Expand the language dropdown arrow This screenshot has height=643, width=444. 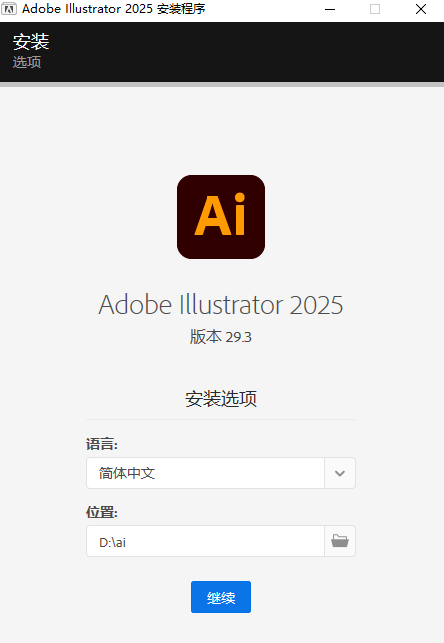coord(340,473)
